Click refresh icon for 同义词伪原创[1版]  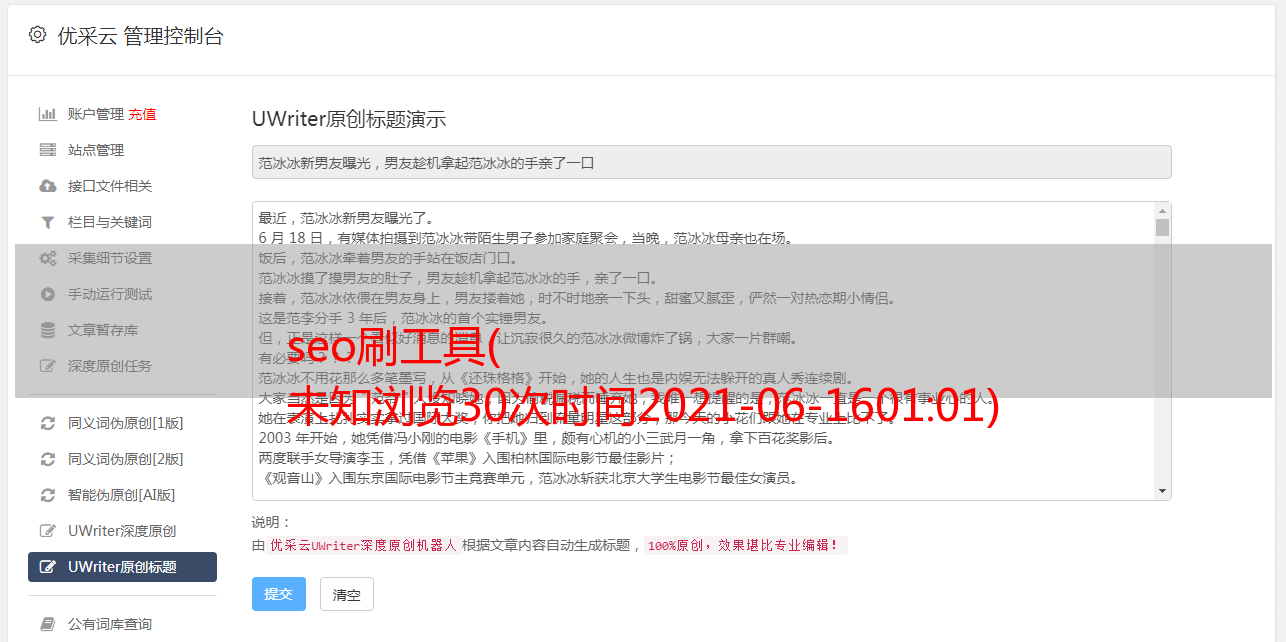click(47, 423)
